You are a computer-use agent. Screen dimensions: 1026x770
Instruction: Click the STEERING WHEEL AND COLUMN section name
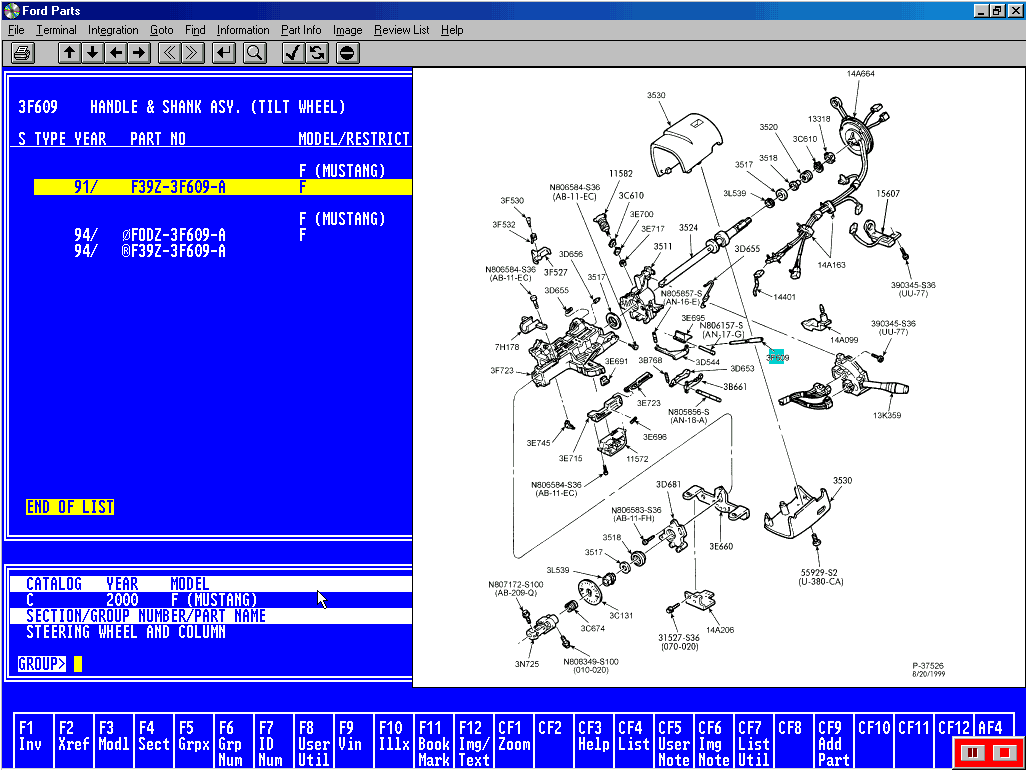(x=126, y=632)
